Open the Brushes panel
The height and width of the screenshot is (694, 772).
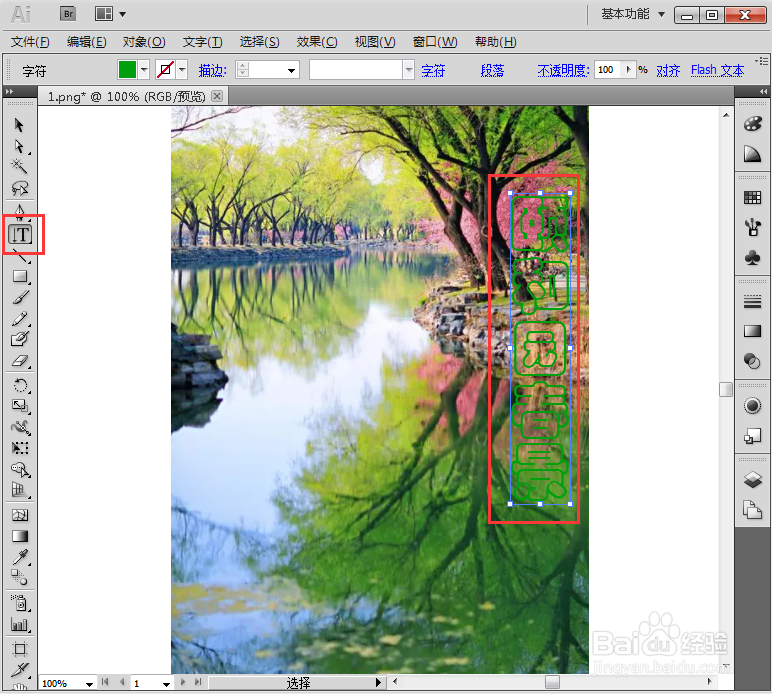[752, 227]
